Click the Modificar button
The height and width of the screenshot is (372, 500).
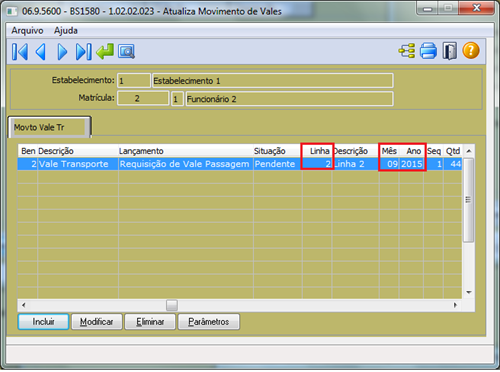[97, 322]
